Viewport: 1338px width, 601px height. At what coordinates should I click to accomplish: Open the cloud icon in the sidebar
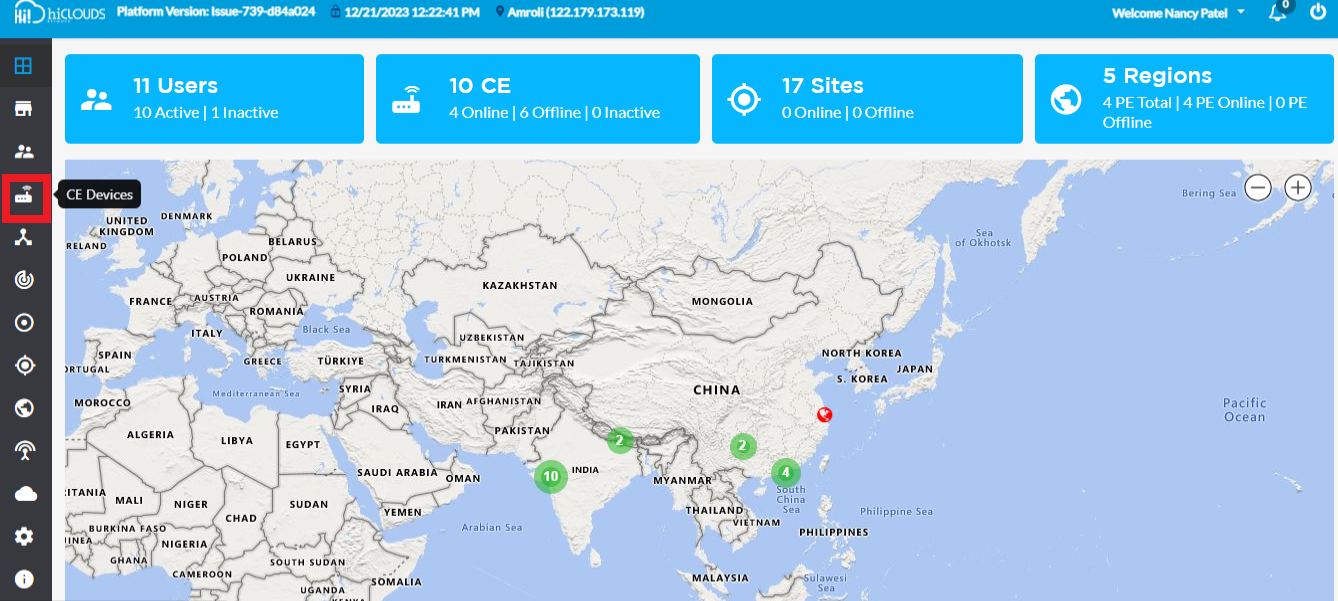tap(24, 494)
